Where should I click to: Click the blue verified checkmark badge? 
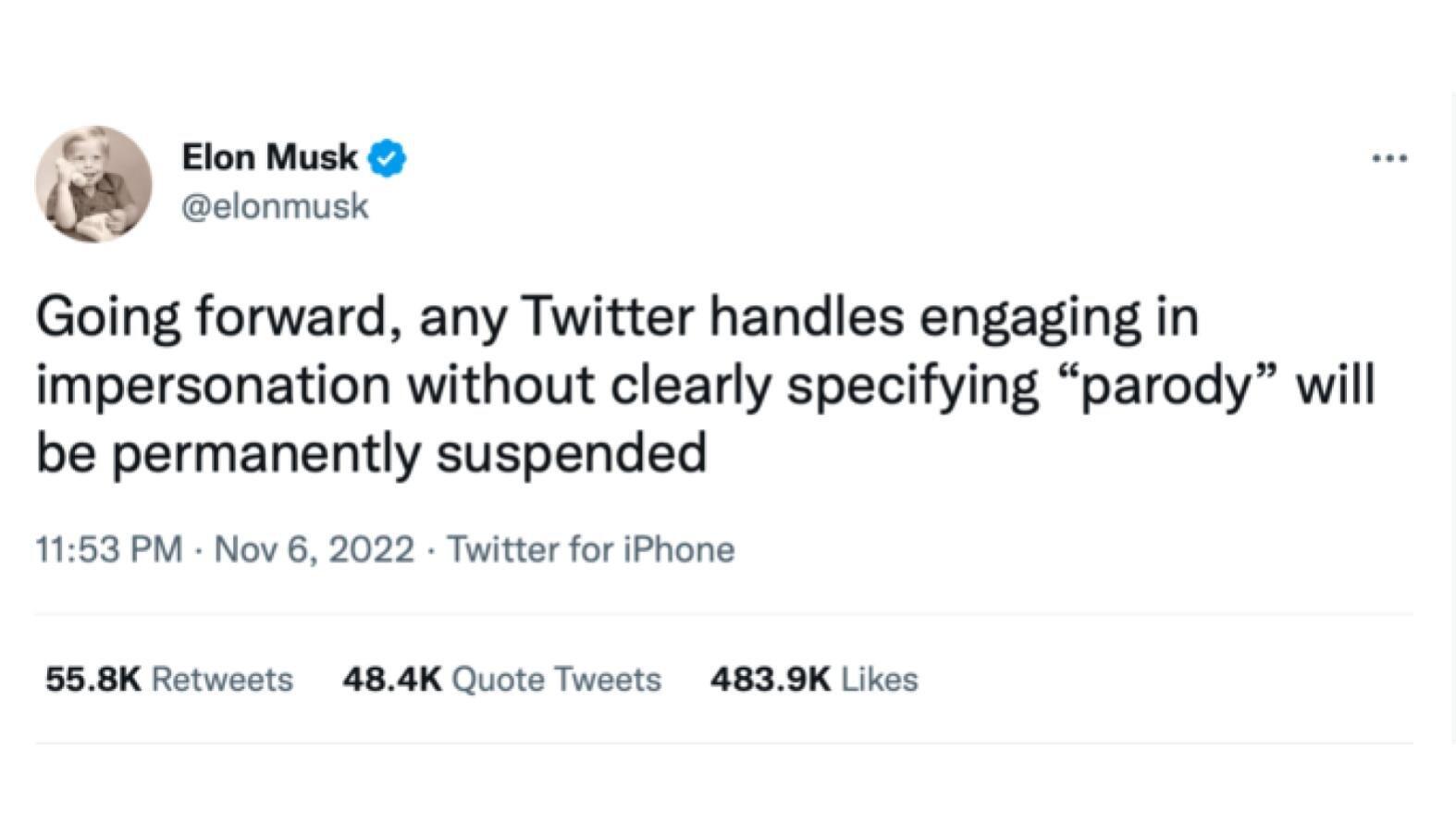pyautogui.click(x=388, y=158)
